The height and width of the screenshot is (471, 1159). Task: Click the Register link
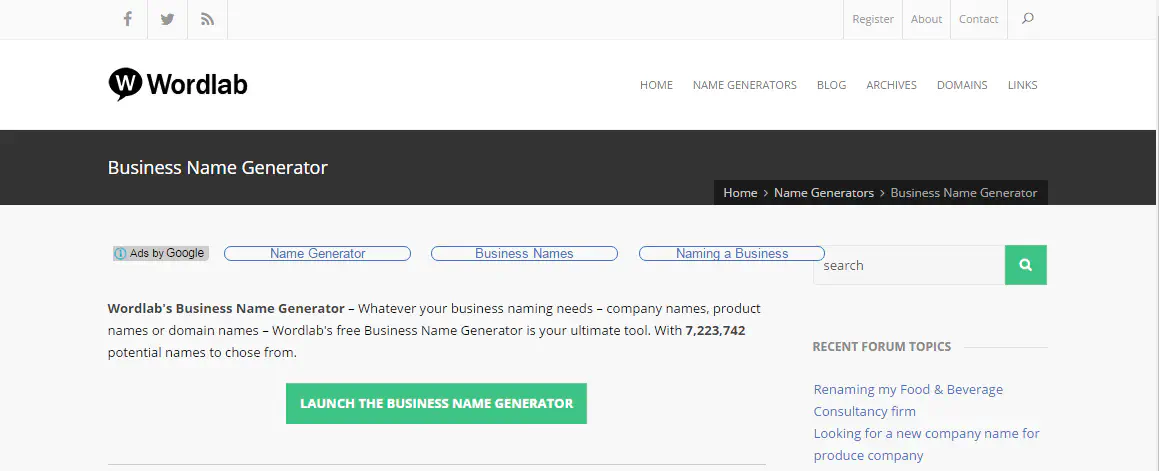[873, 19]
